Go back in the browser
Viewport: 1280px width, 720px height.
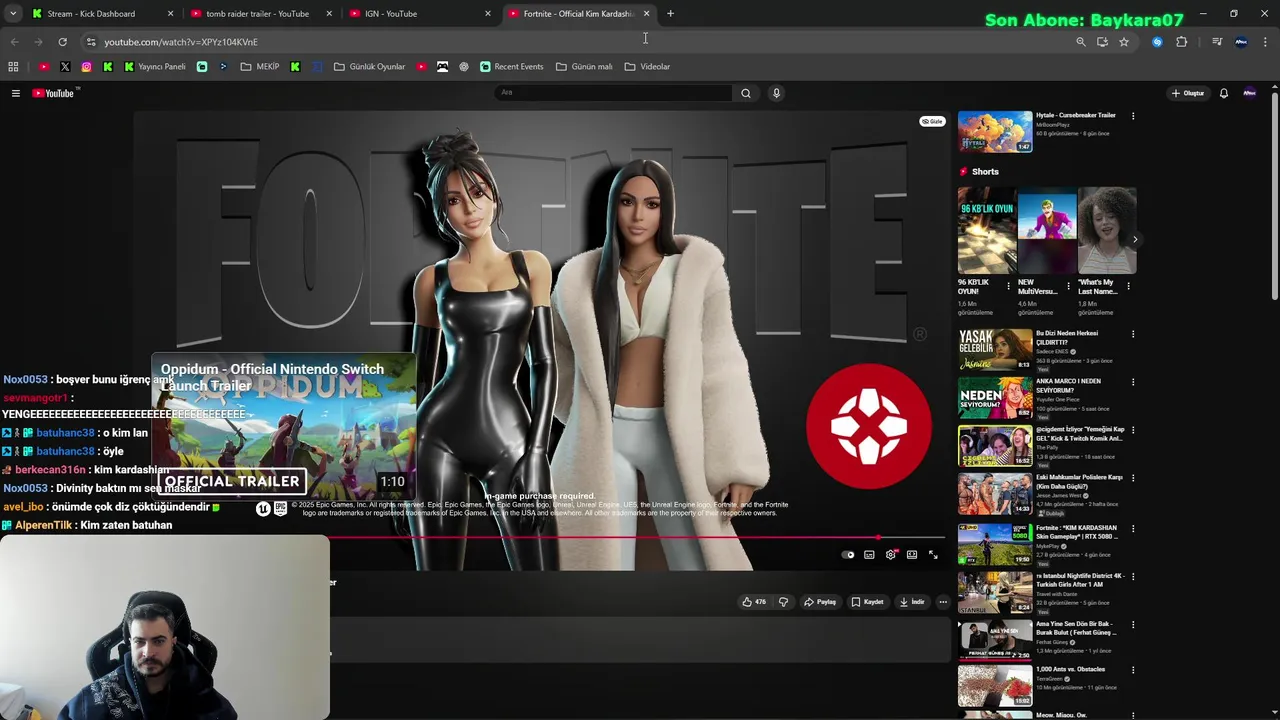pyautogui.click(x=14, y=42)
